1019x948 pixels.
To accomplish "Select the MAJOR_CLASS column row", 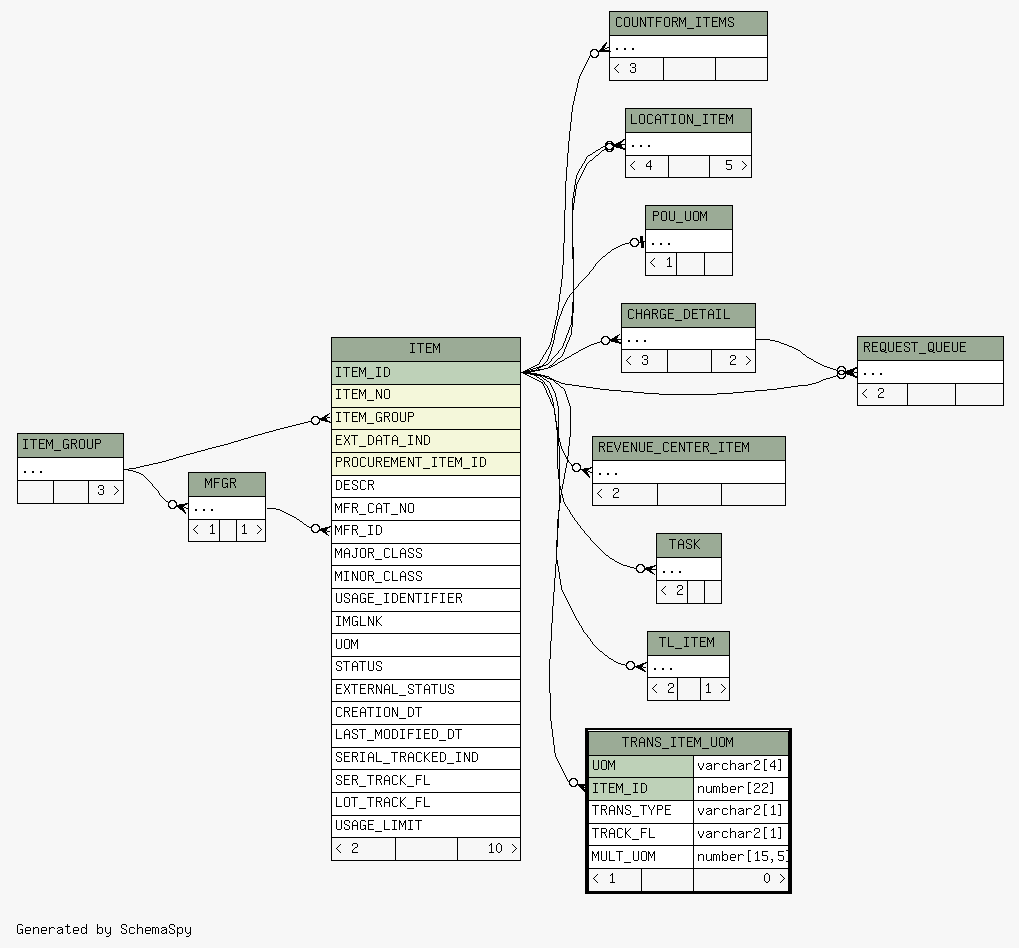I will tap(426, 554).
